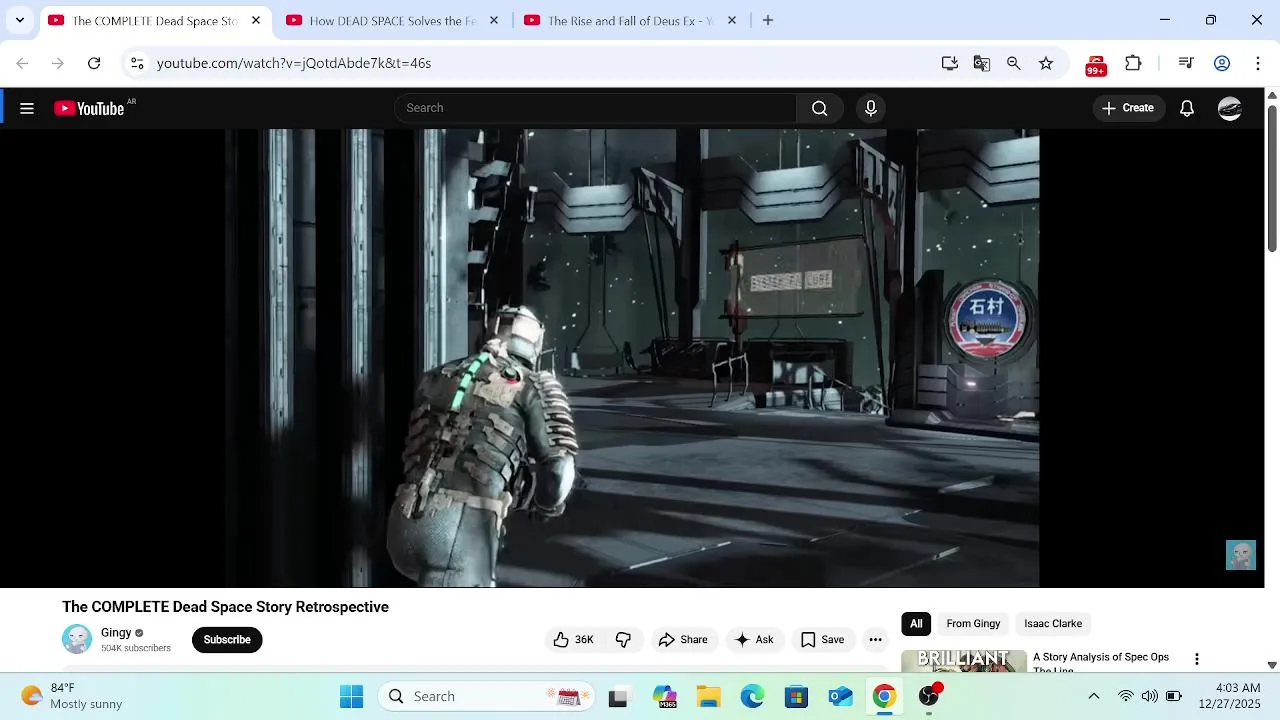Open action menu for Spec Ops video
The width and height of the screenshot is (1280, 720).
[1197, 659]
